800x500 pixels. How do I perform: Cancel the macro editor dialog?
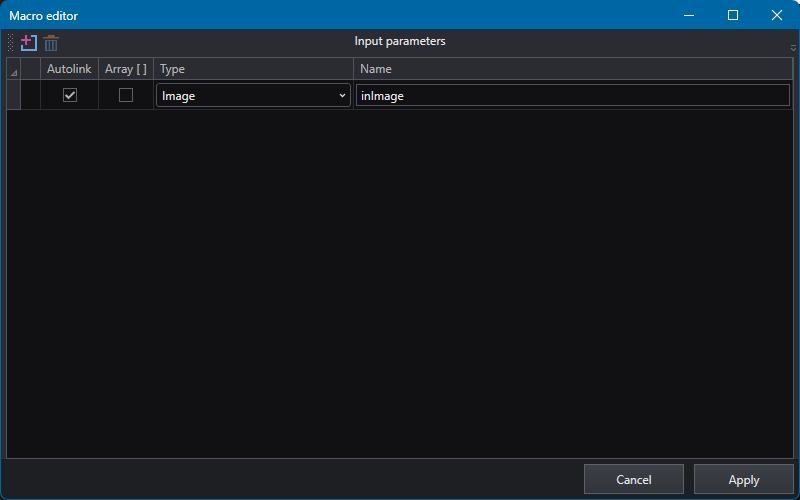pos(633,480)
